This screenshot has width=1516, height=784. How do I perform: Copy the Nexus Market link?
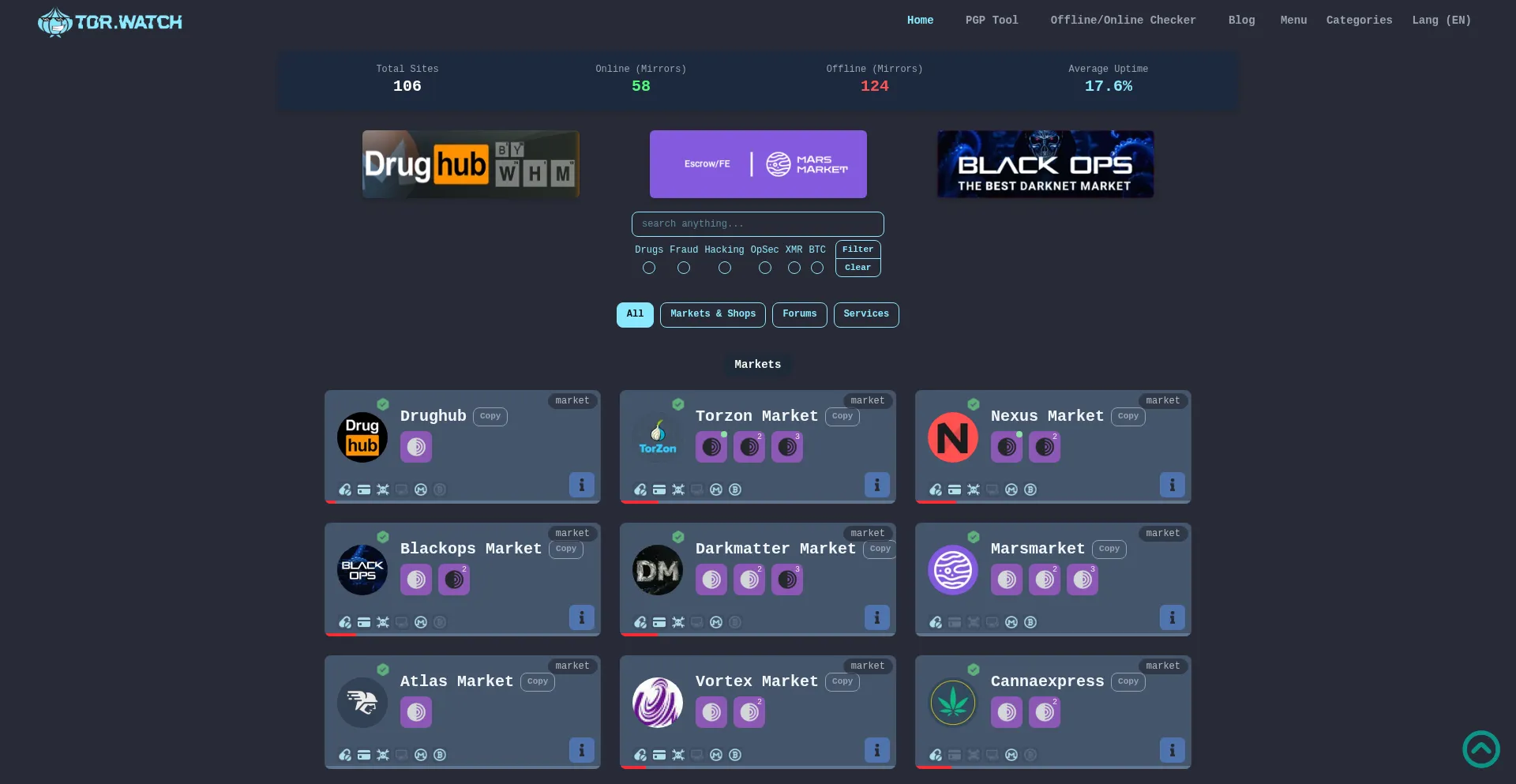(x=1128, y=416)
